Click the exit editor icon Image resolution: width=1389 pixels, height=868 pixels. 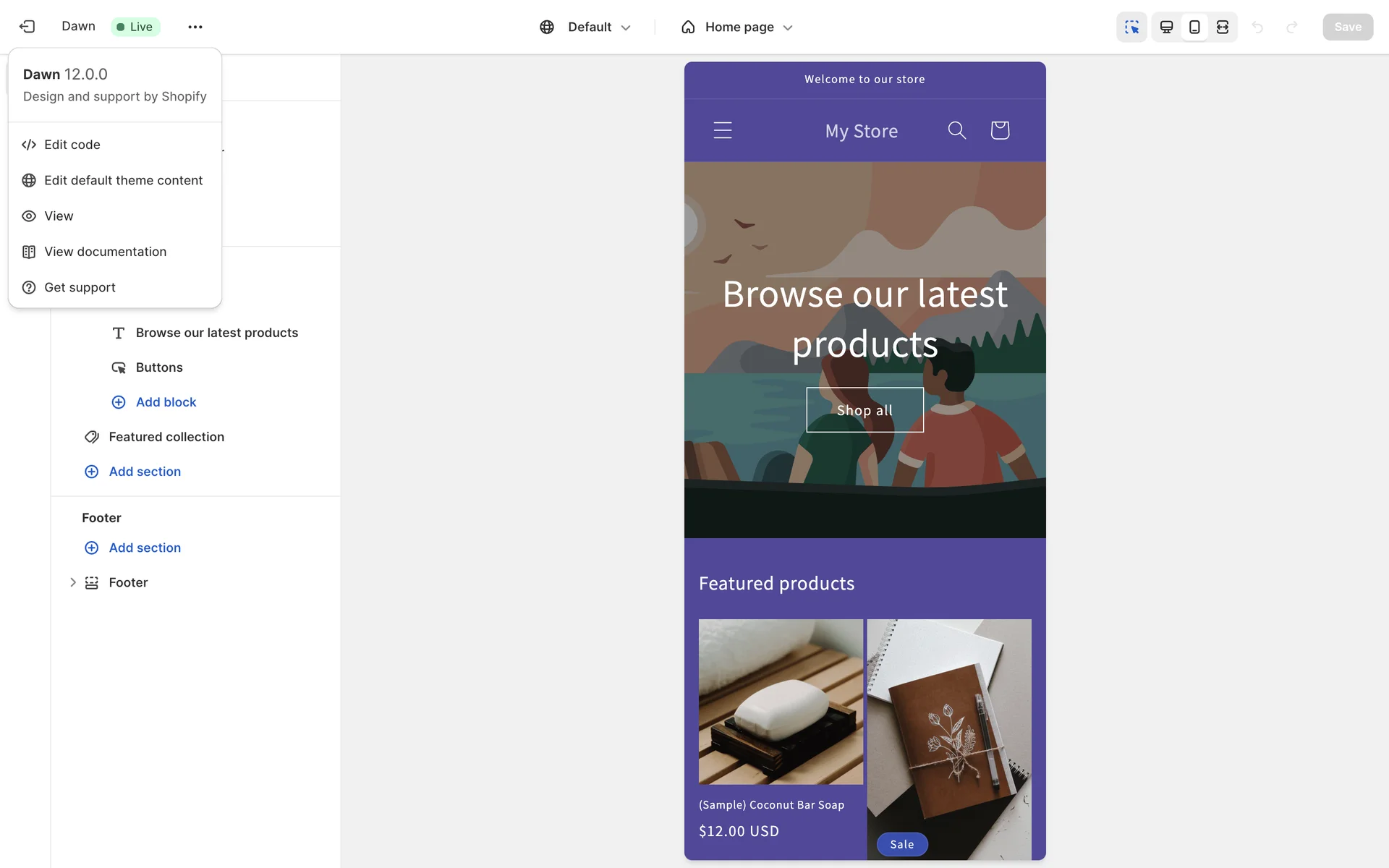[27, 27]
